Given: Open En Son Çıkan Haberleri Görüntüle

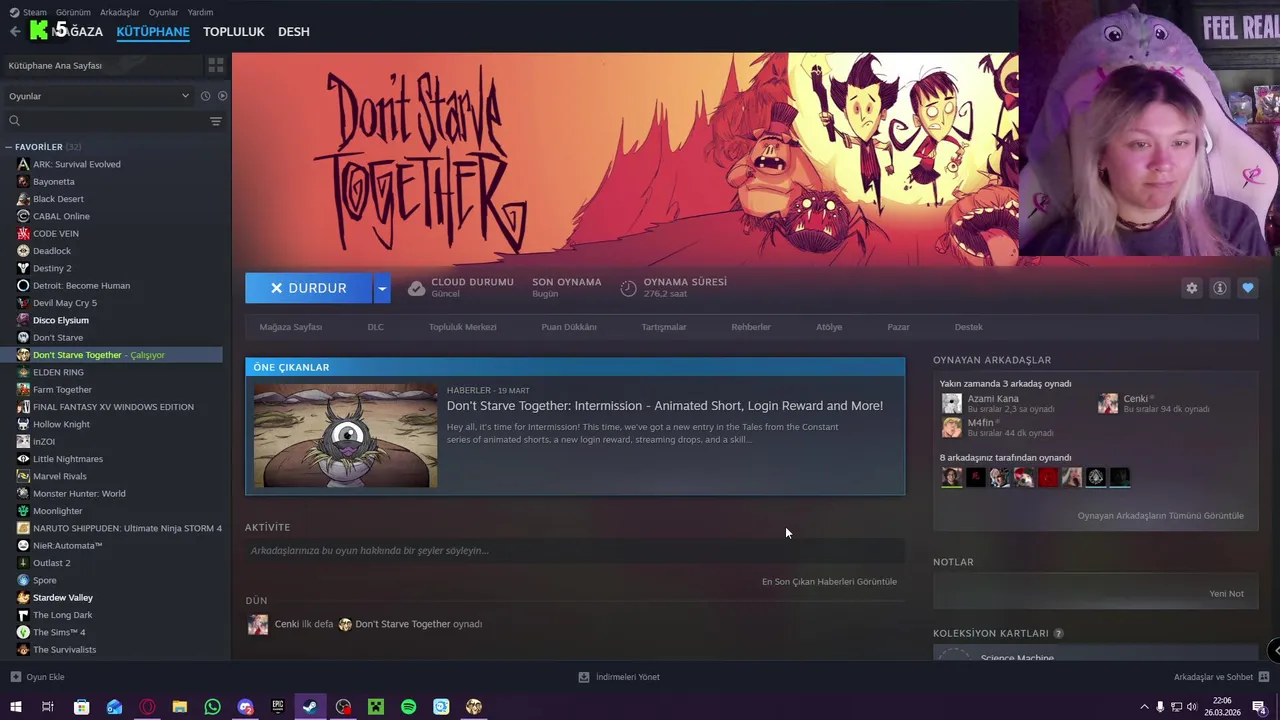Looking at the screenshot, I should pyautogui.click(x=829, y=582).
